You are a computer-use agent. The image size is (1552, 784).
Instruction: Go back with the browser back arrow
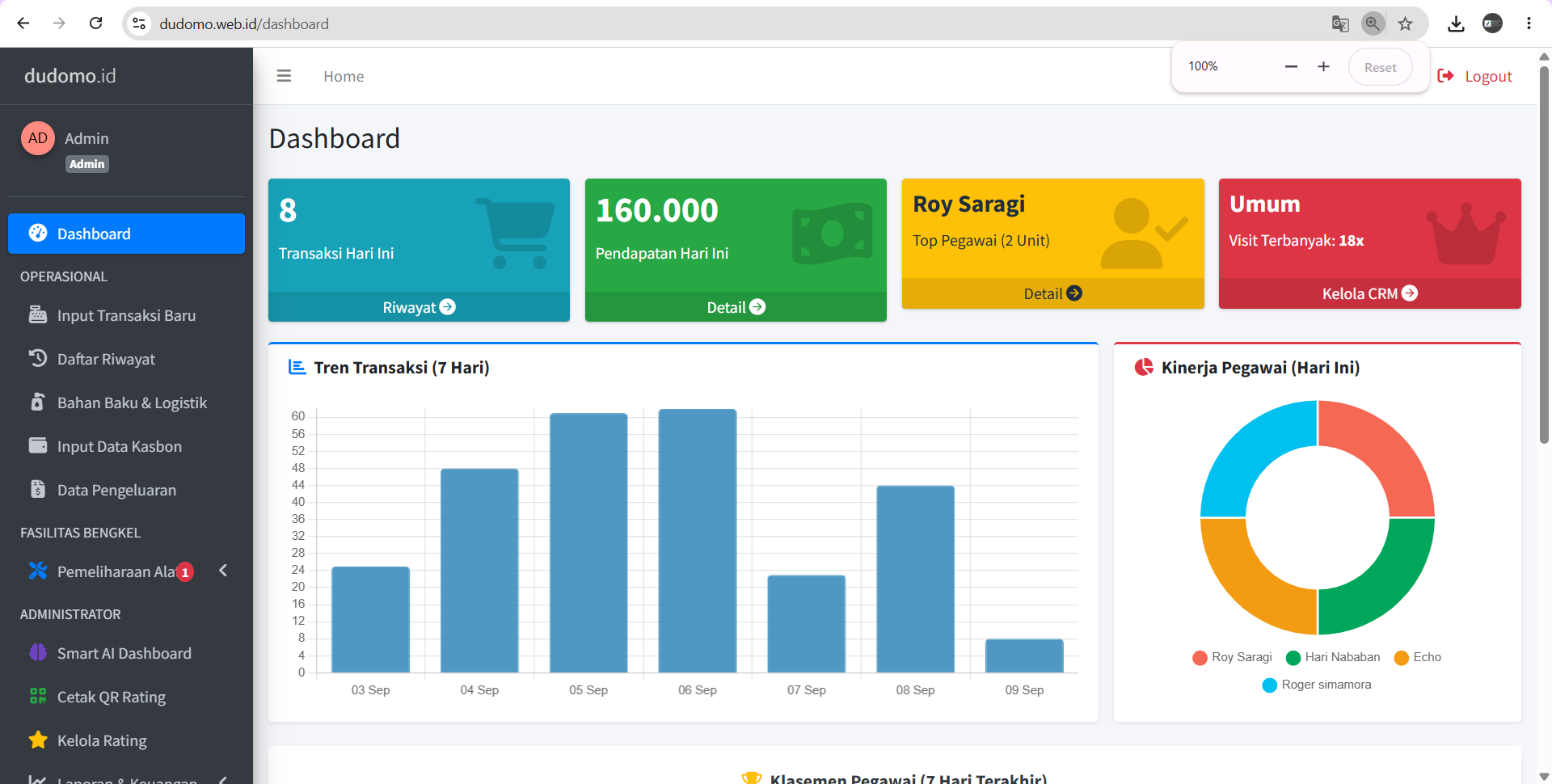(x=23, y=23)
